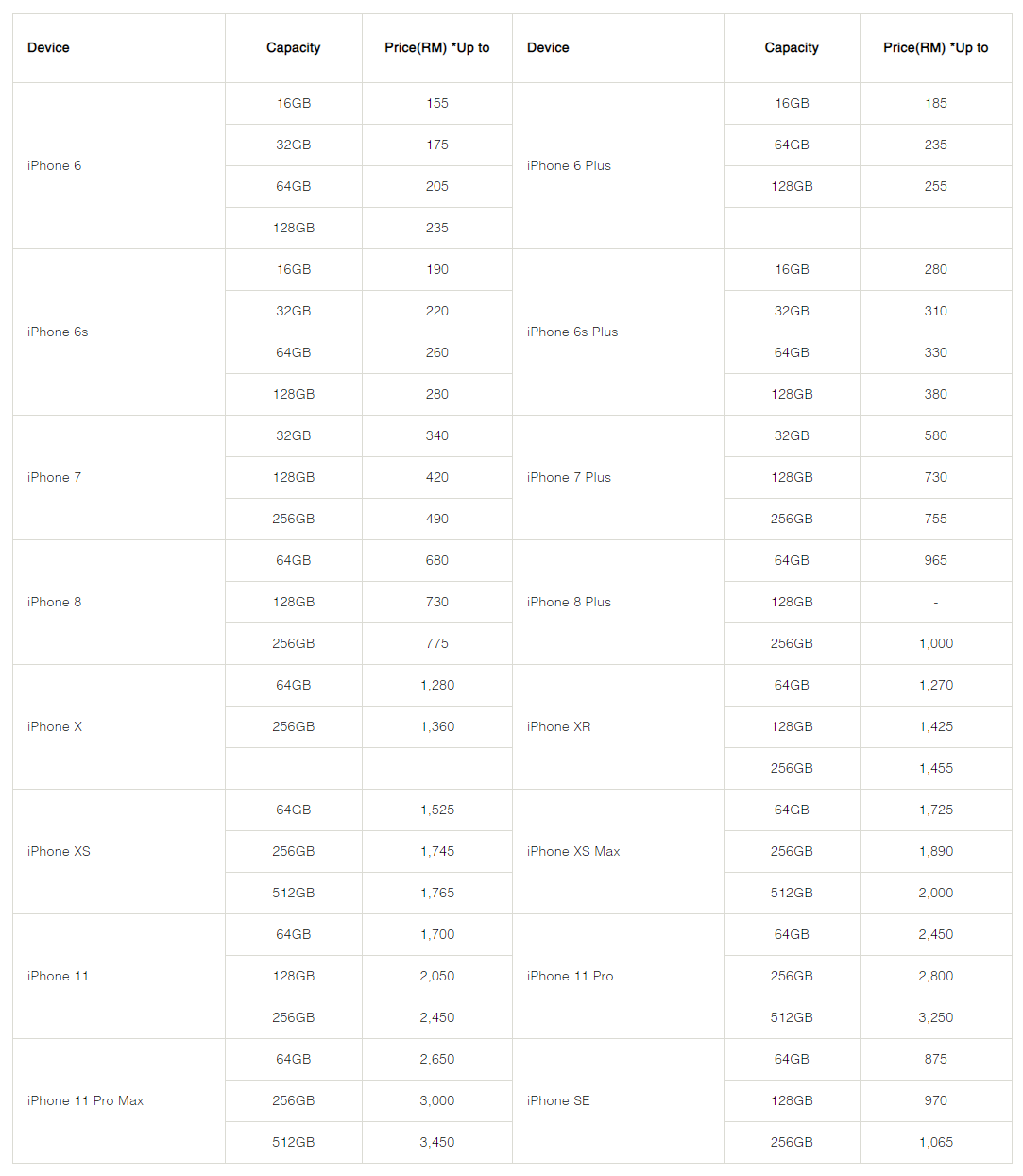Screen dimensions: 1023x1176
Task: Click the left Capacity column header
Action: [293, 48]
